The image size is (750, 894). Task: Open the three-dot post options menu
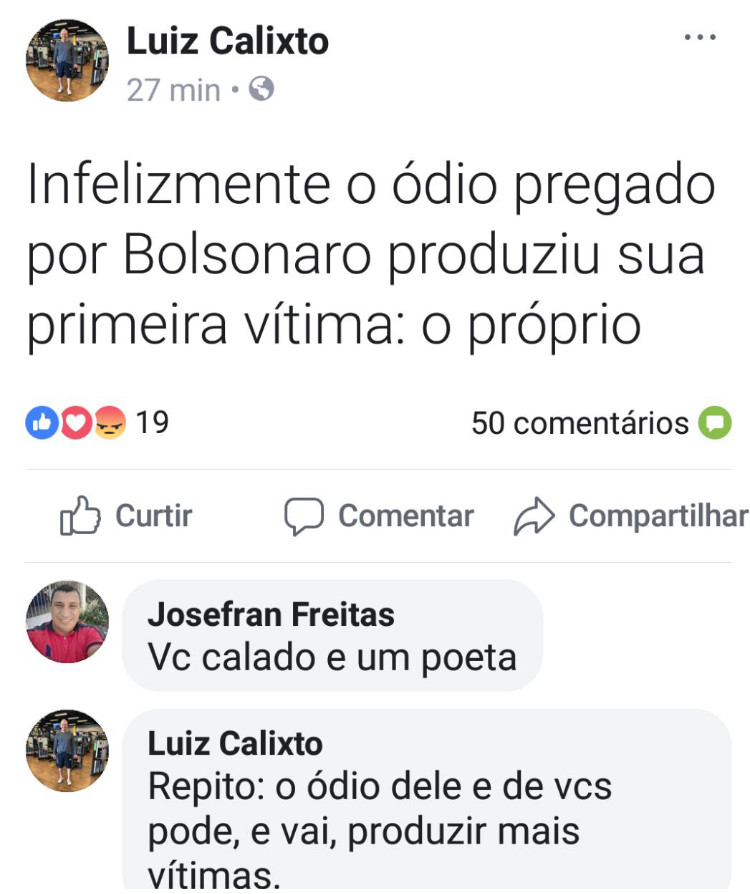(x=700, y=38)
